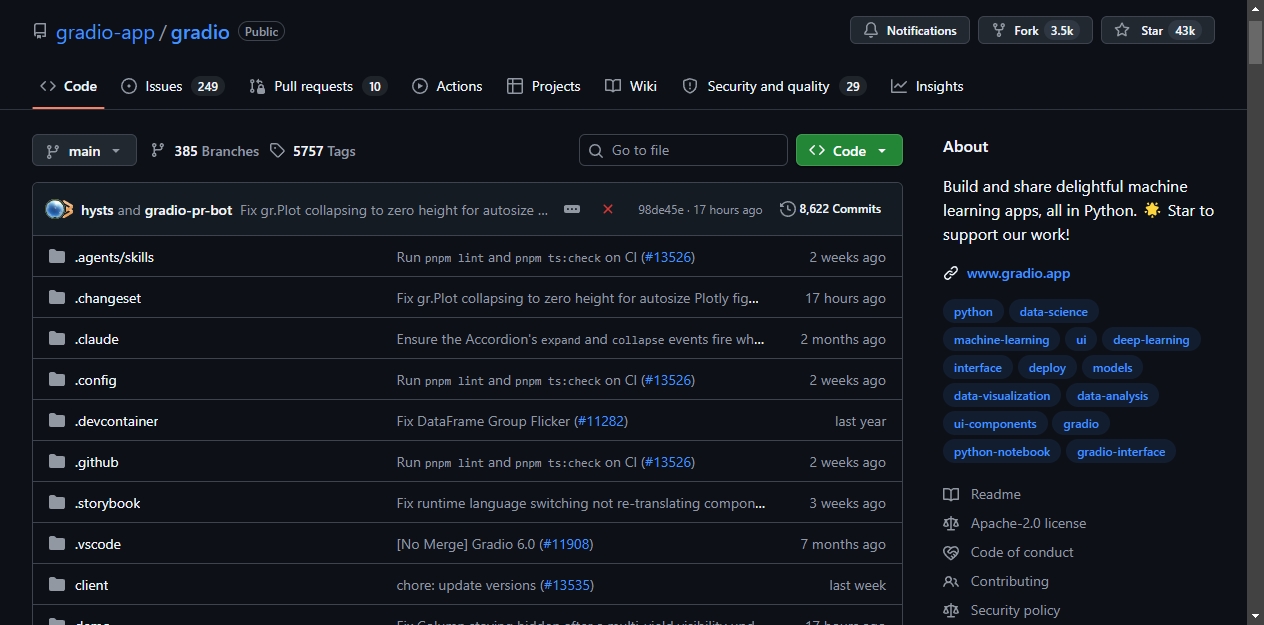Screen dimensions: 1264x625
Task: View the 385 Branches link
Action: point(204,150)
